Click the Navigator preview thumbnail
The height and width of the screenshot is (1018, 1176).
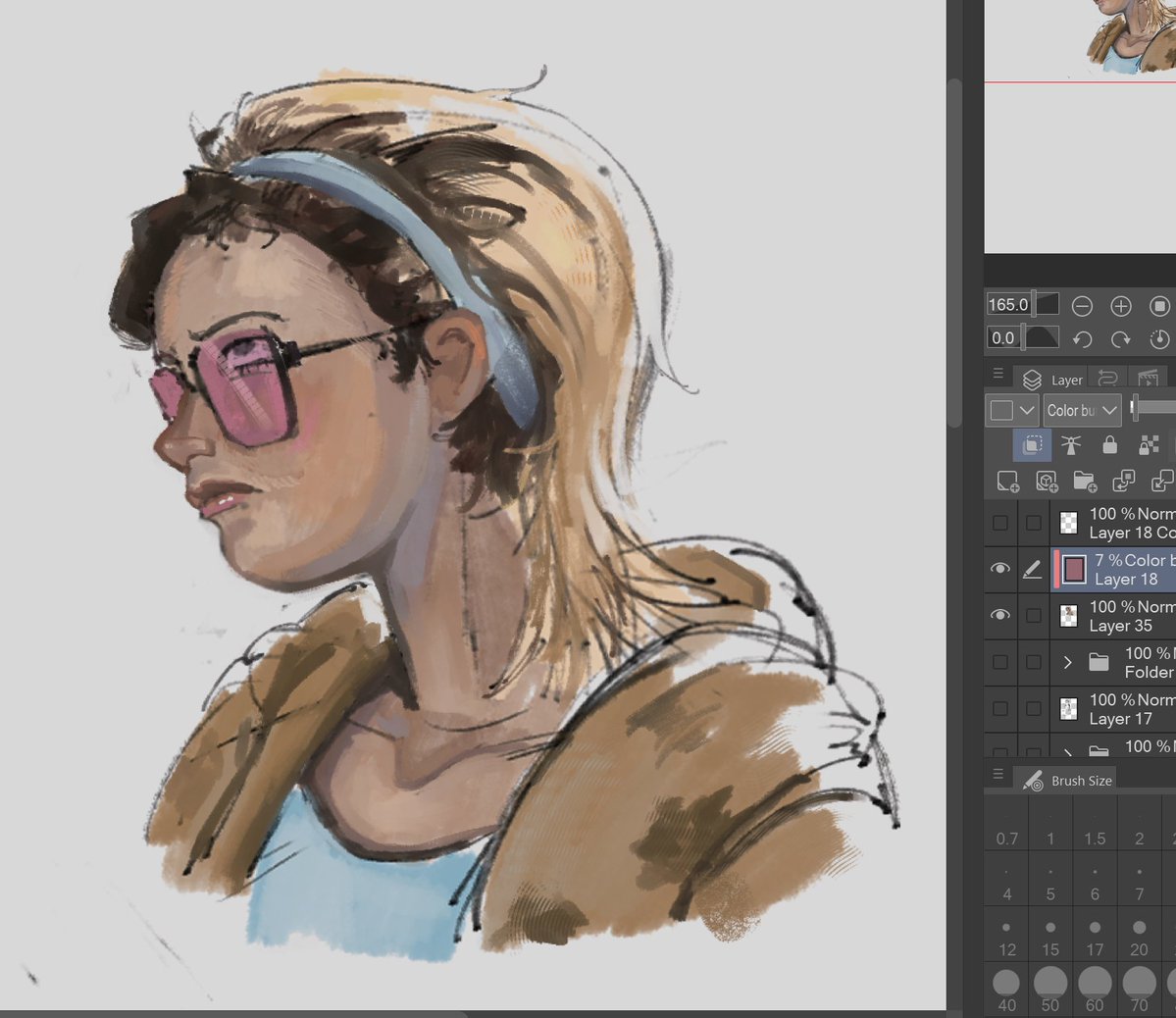(1080, 127)
